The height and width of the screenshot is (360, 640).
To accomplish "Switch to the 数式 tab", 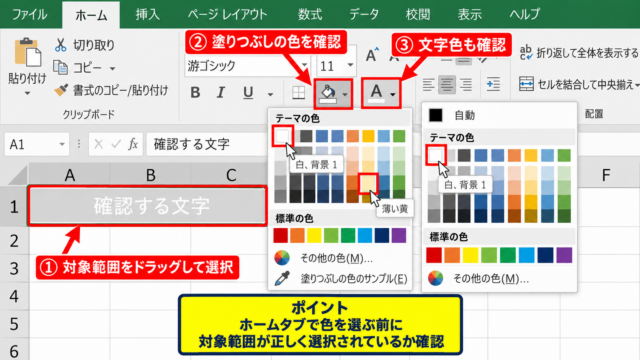I will click(309, 15).
